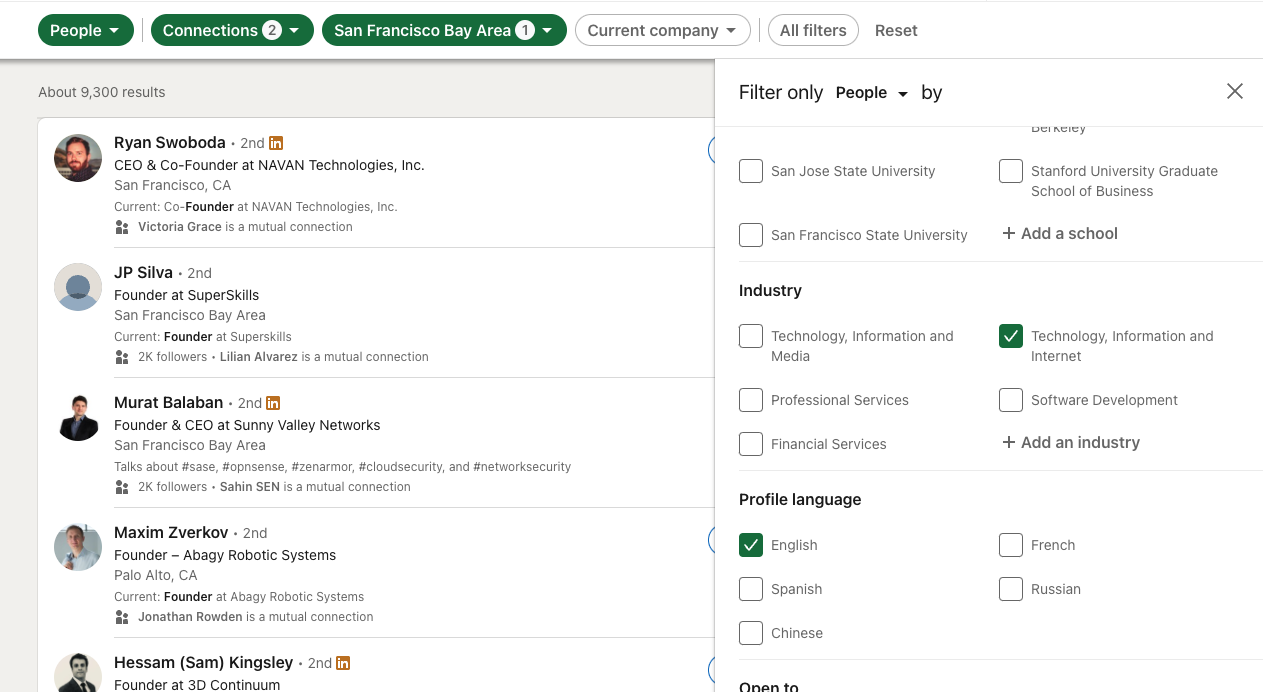1263x692 pixels.
Task: Open Lilian Alvarez mutual connection link
Action: pos(259,357)
